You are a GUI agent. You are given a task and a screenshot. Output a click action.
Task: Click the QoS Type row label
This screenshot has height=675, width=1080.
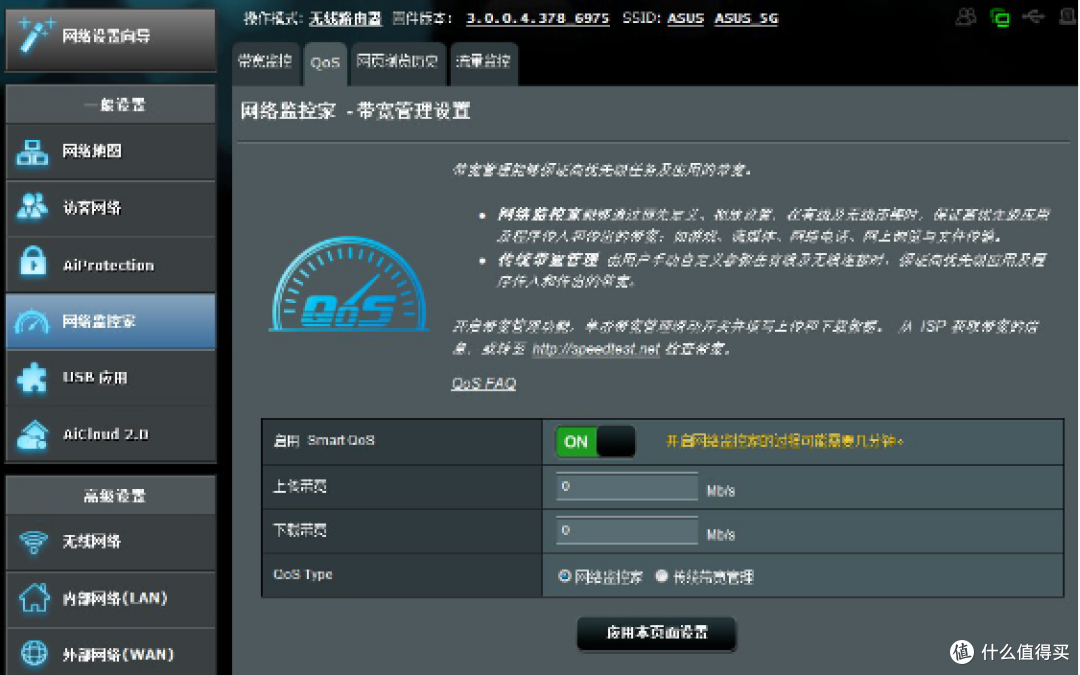(x=303, y=574)
